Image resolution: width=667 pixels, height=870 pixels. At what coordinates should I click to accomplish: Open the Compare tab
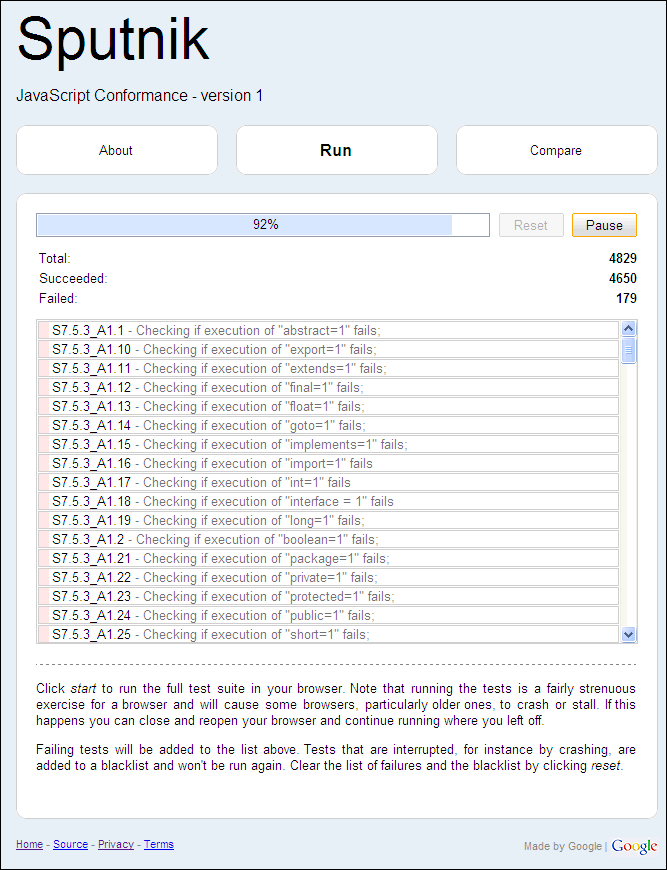pos(556,150)
